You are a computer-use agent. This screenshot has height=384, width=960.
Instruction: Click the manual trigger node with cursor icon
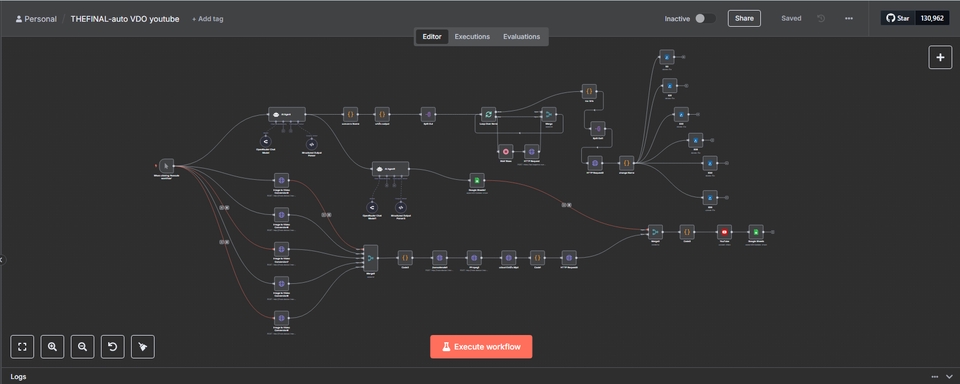(167, 165)
